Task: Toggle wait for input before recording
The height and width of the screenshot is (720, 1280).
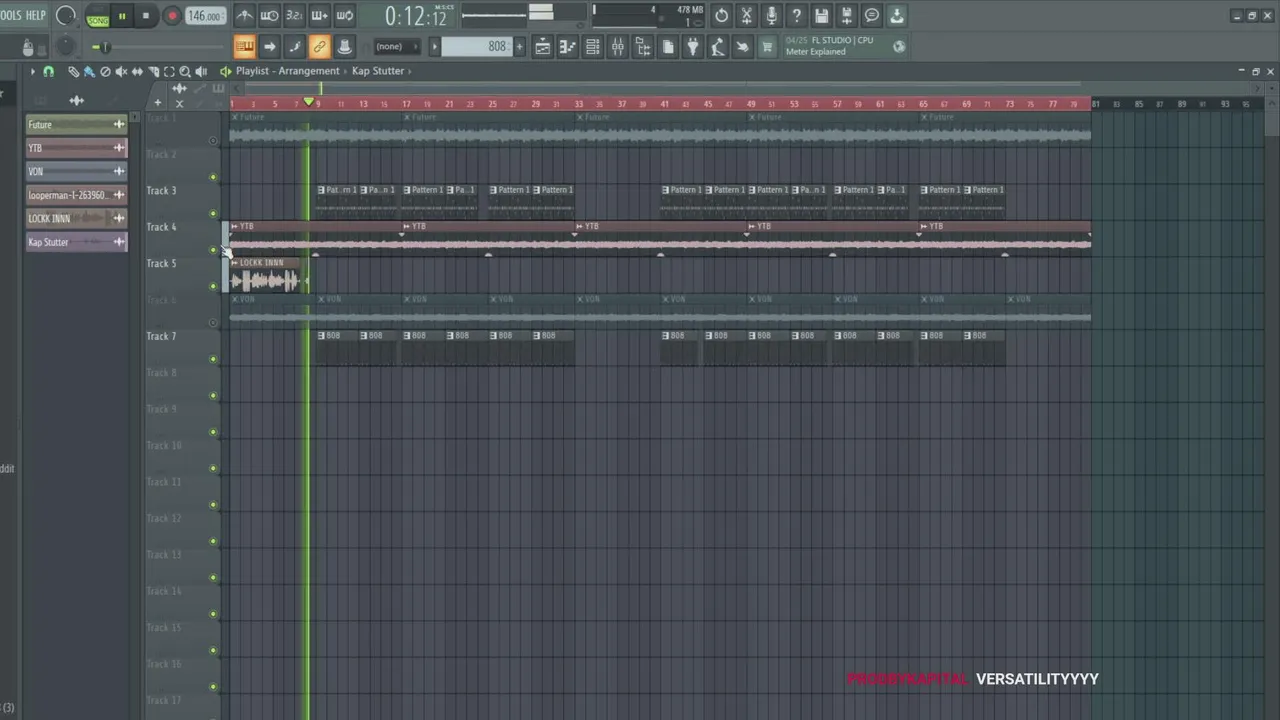Action: [269, 16]
